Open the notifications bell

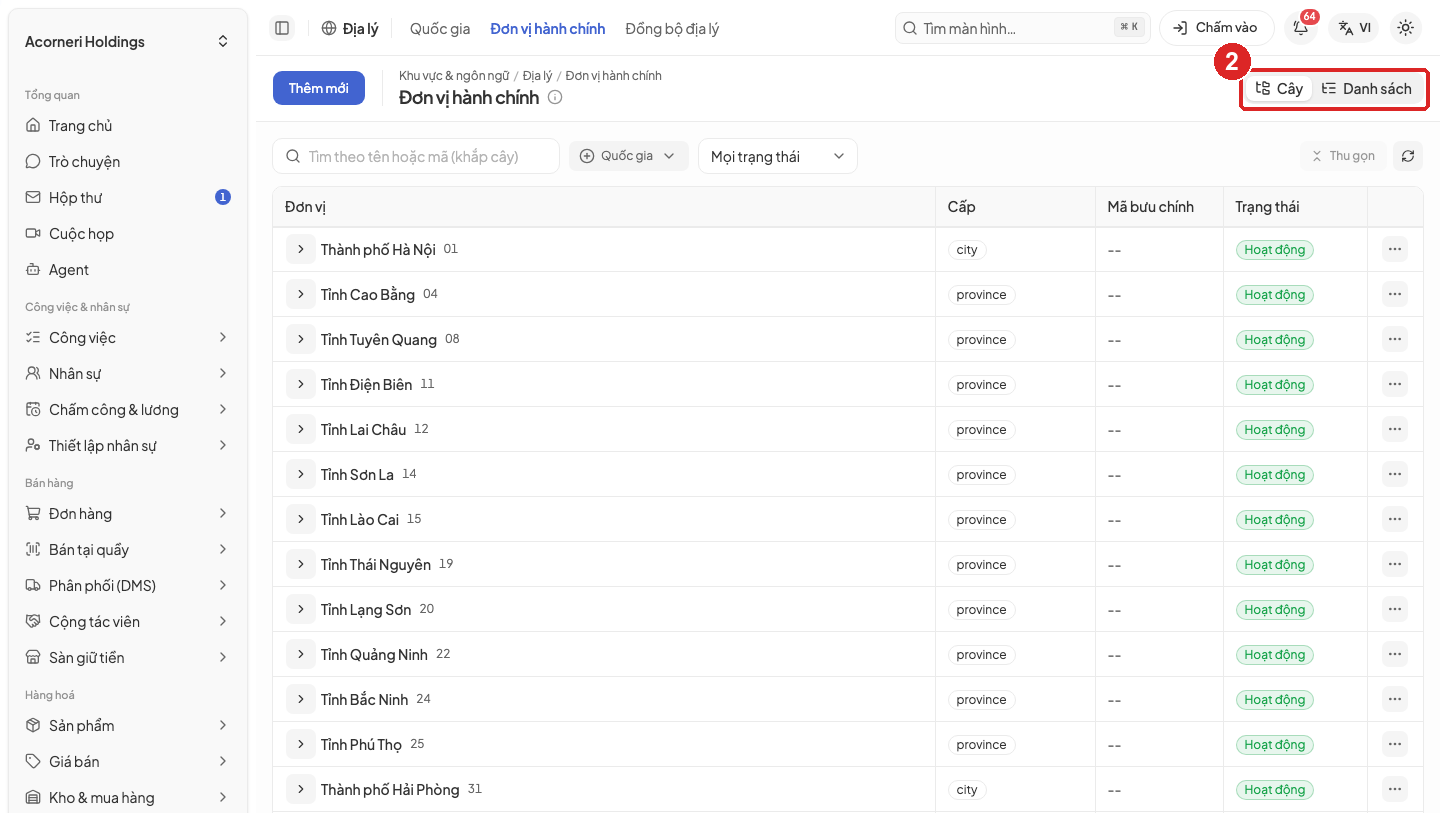coord(1301,28)
